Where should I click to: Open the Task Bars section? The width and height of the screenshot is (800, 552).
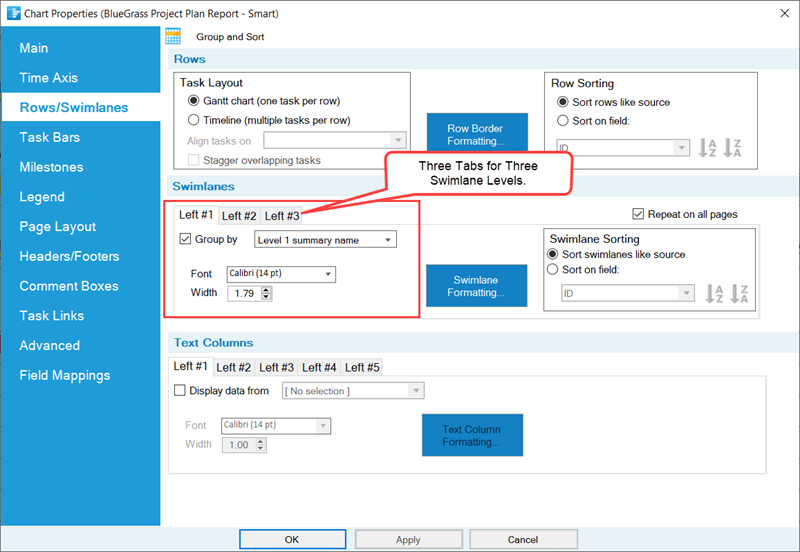49,137
